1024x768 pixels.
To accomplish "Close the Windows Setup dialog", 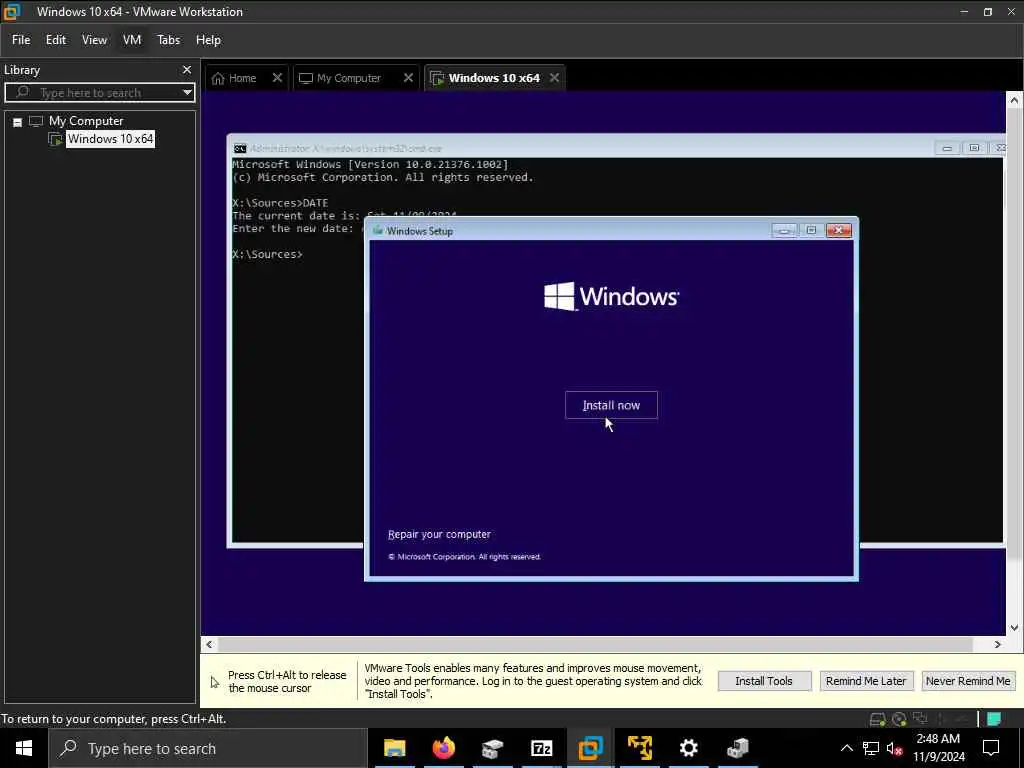I will click(x=839, y=231).
